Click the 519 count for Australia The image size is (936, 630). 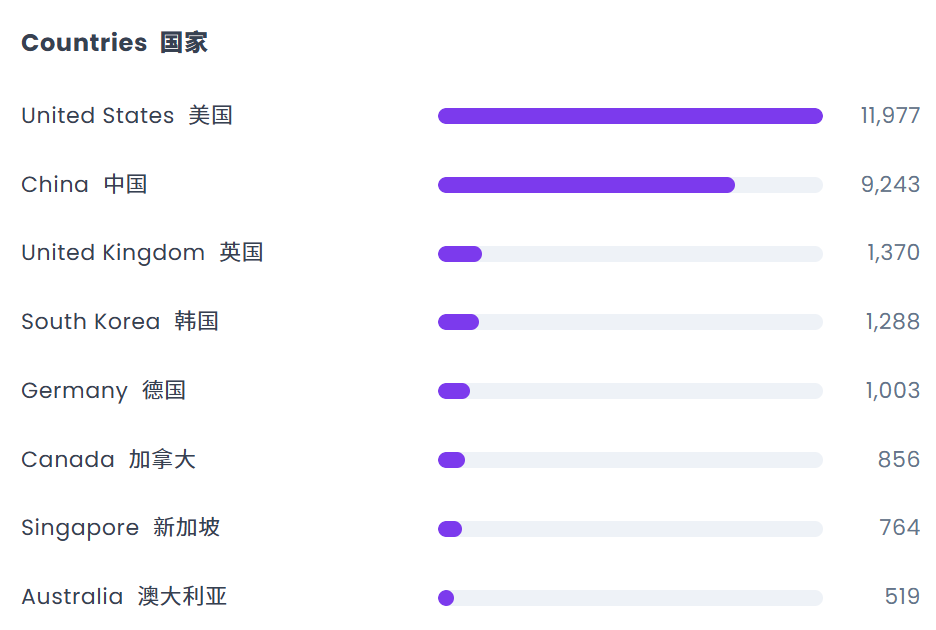click(x=902, y=597)
